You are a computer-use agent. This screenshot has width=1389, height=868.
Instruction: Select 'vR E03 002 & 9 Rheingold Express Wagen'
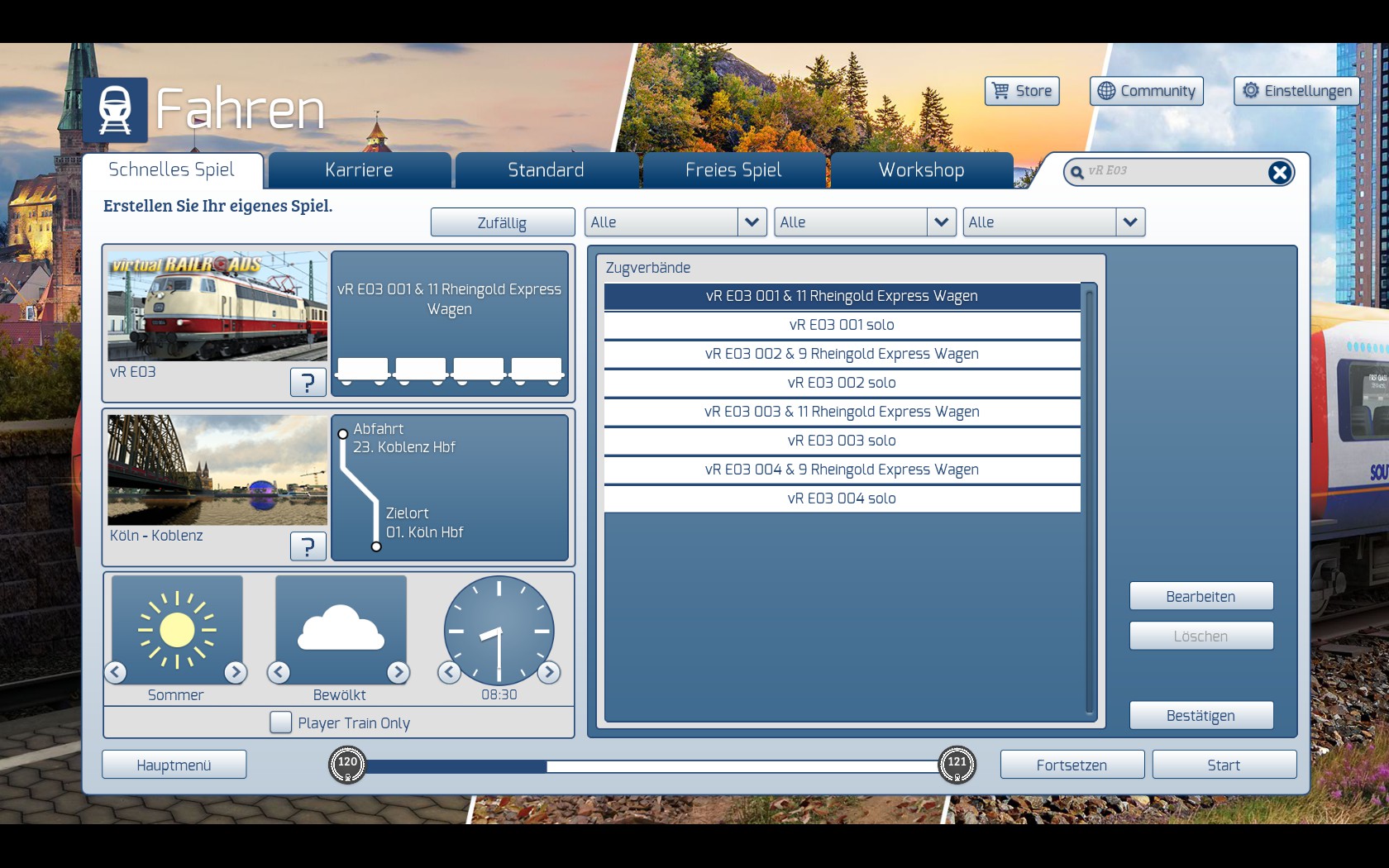click(x=842, y=354)
